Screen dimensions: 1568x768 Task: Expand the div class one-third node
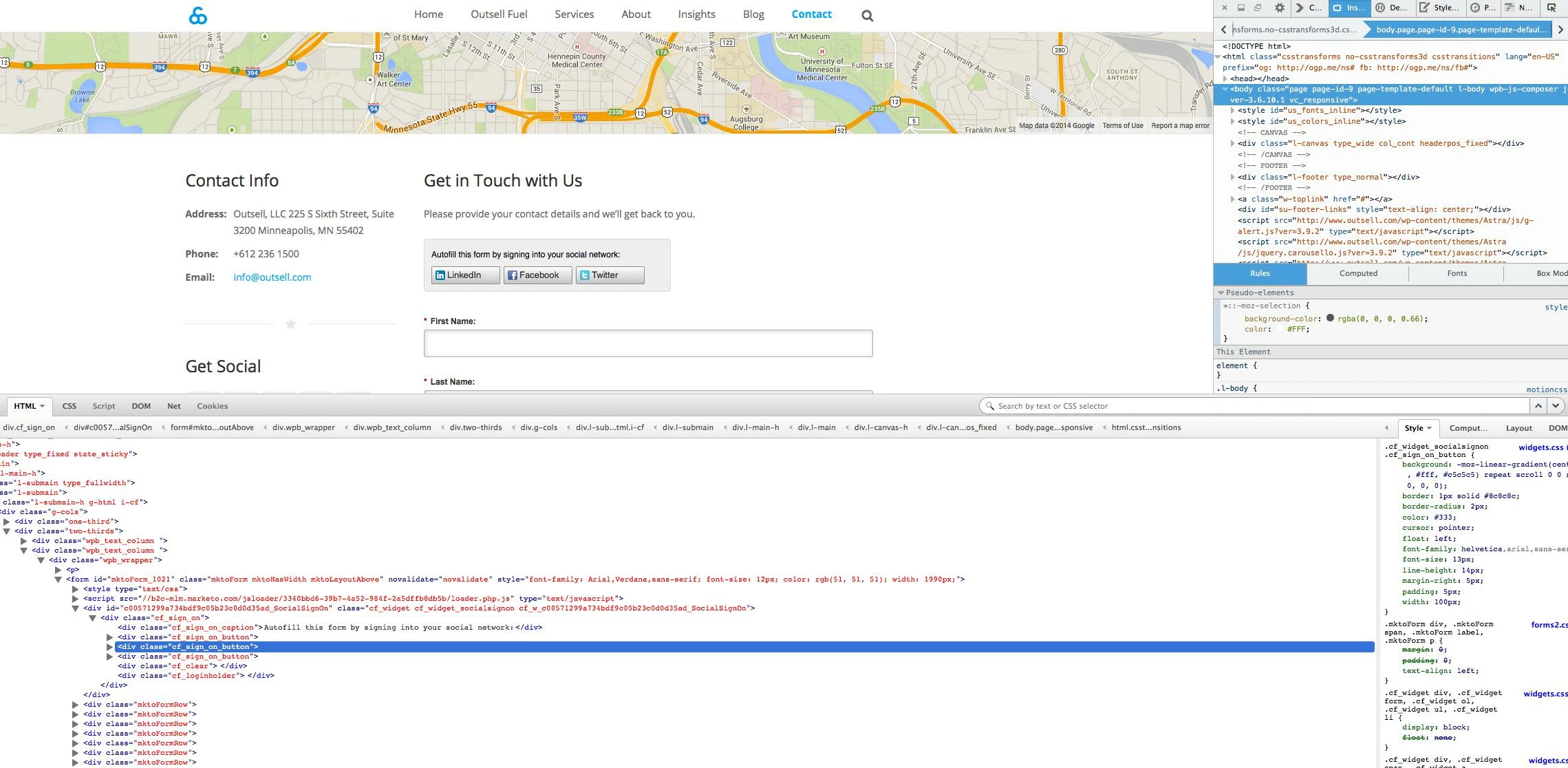pyautogui.click(x=7, y=522)
